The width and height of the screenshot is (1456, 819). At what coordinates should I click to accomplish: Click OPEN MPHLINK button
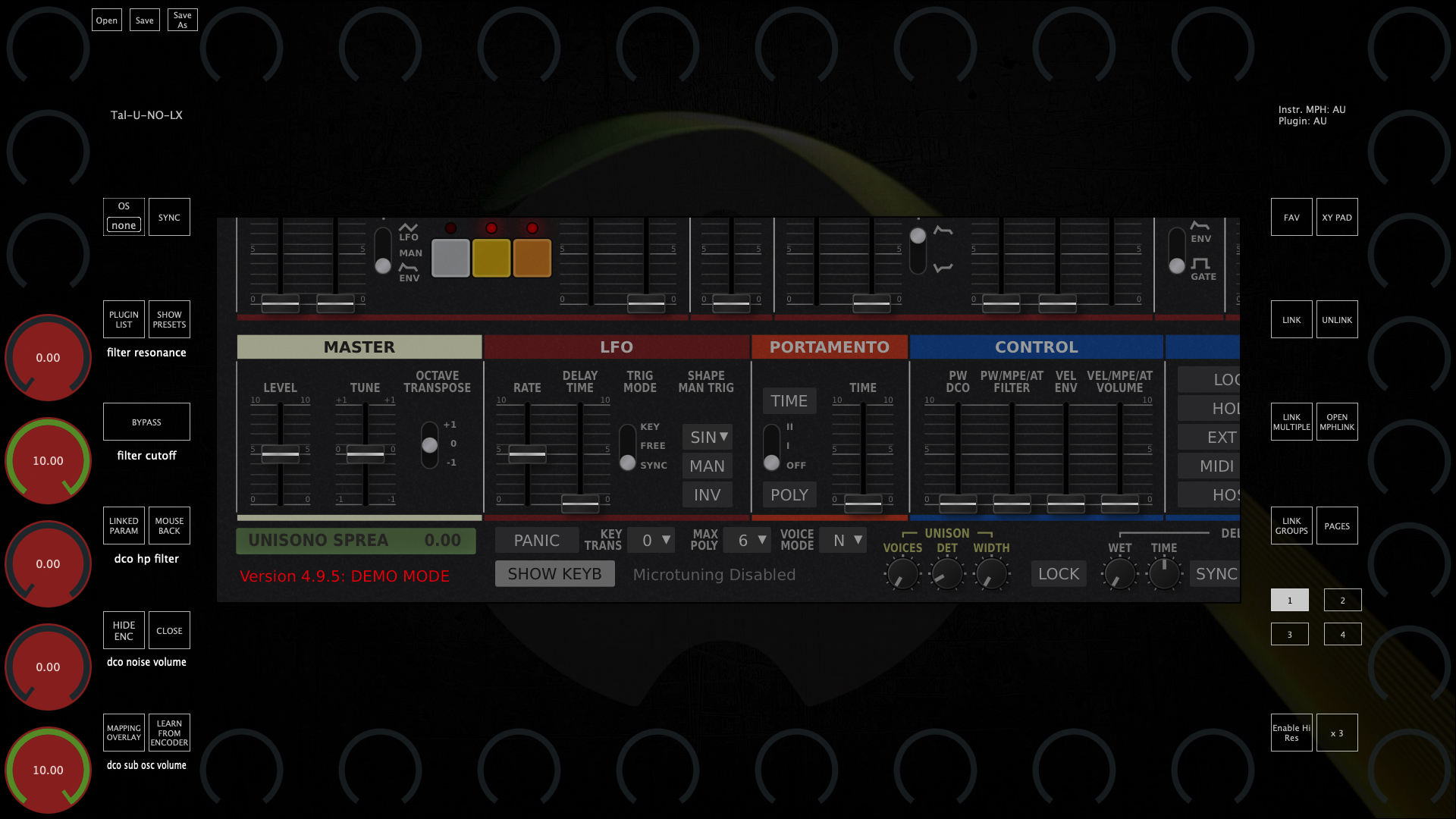click(1337, 422)
